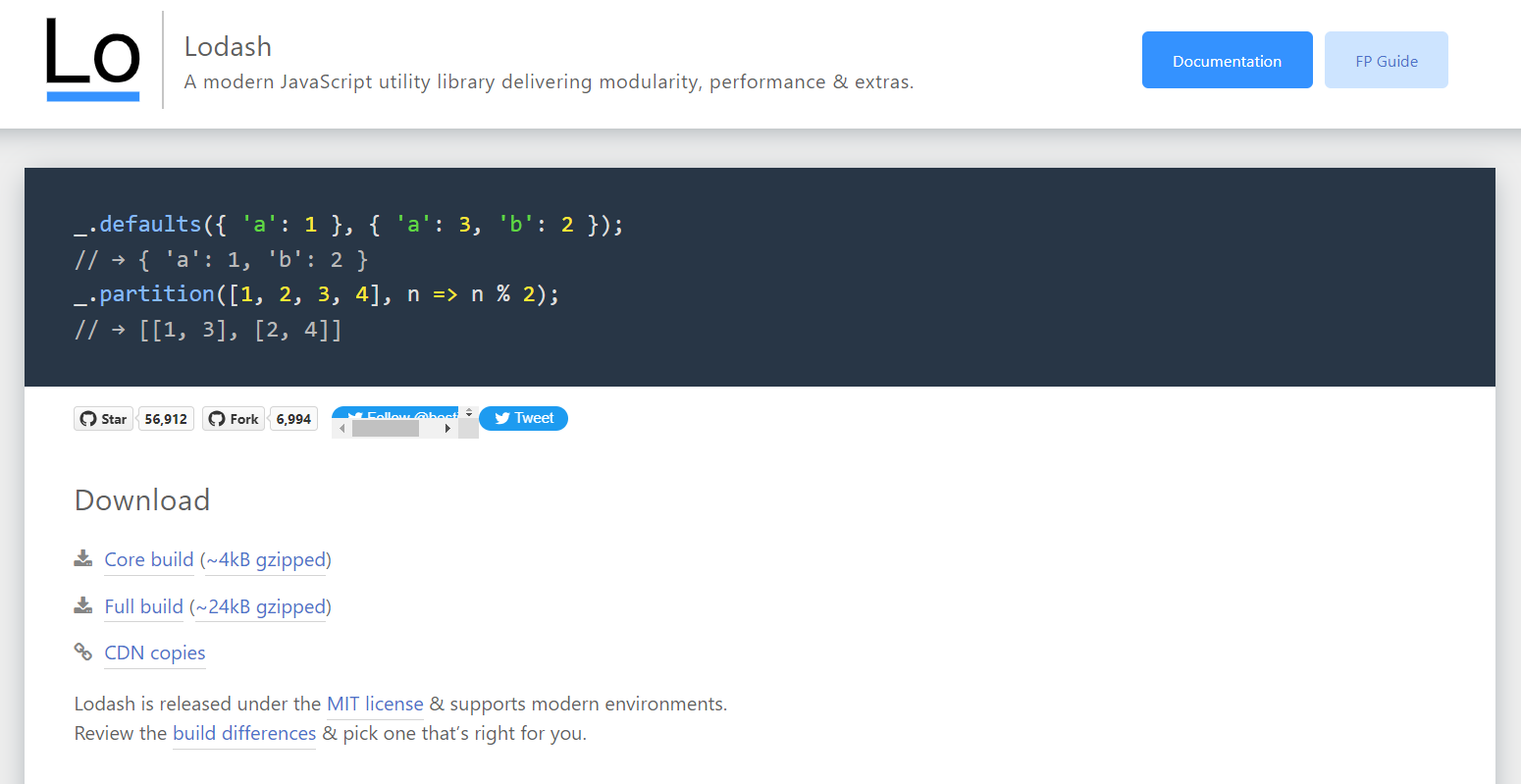
Task: Click the _.partition code line
Action: [x=316, y=294]
